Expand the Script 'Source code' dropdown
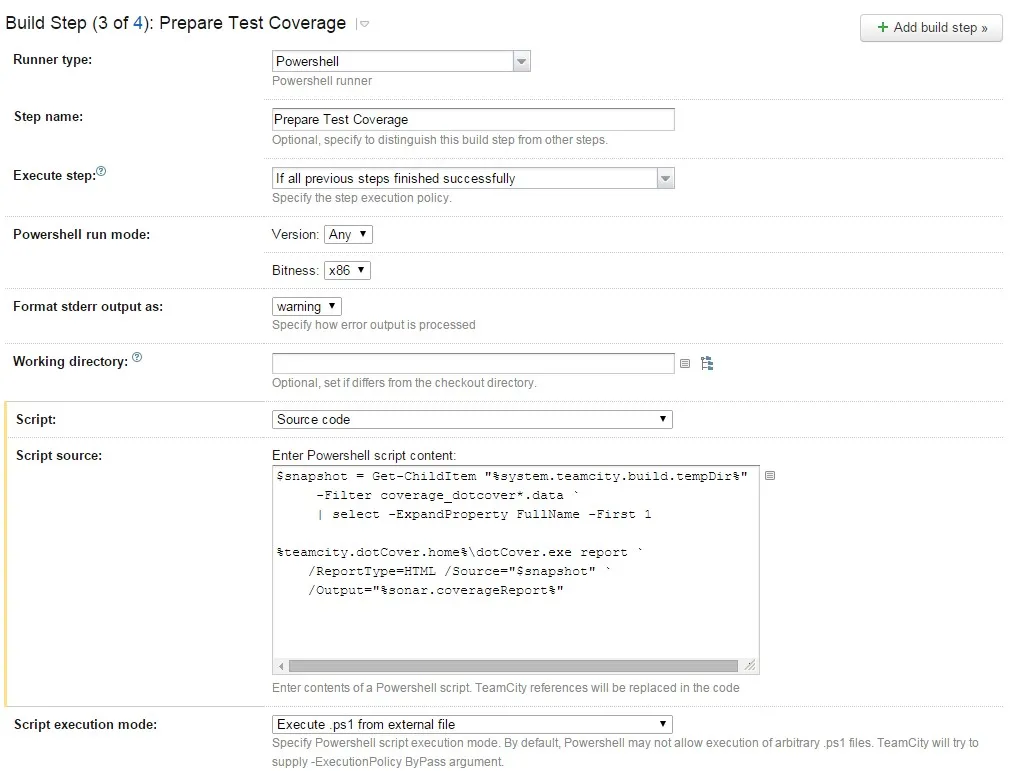 click(x=472, y=419)
